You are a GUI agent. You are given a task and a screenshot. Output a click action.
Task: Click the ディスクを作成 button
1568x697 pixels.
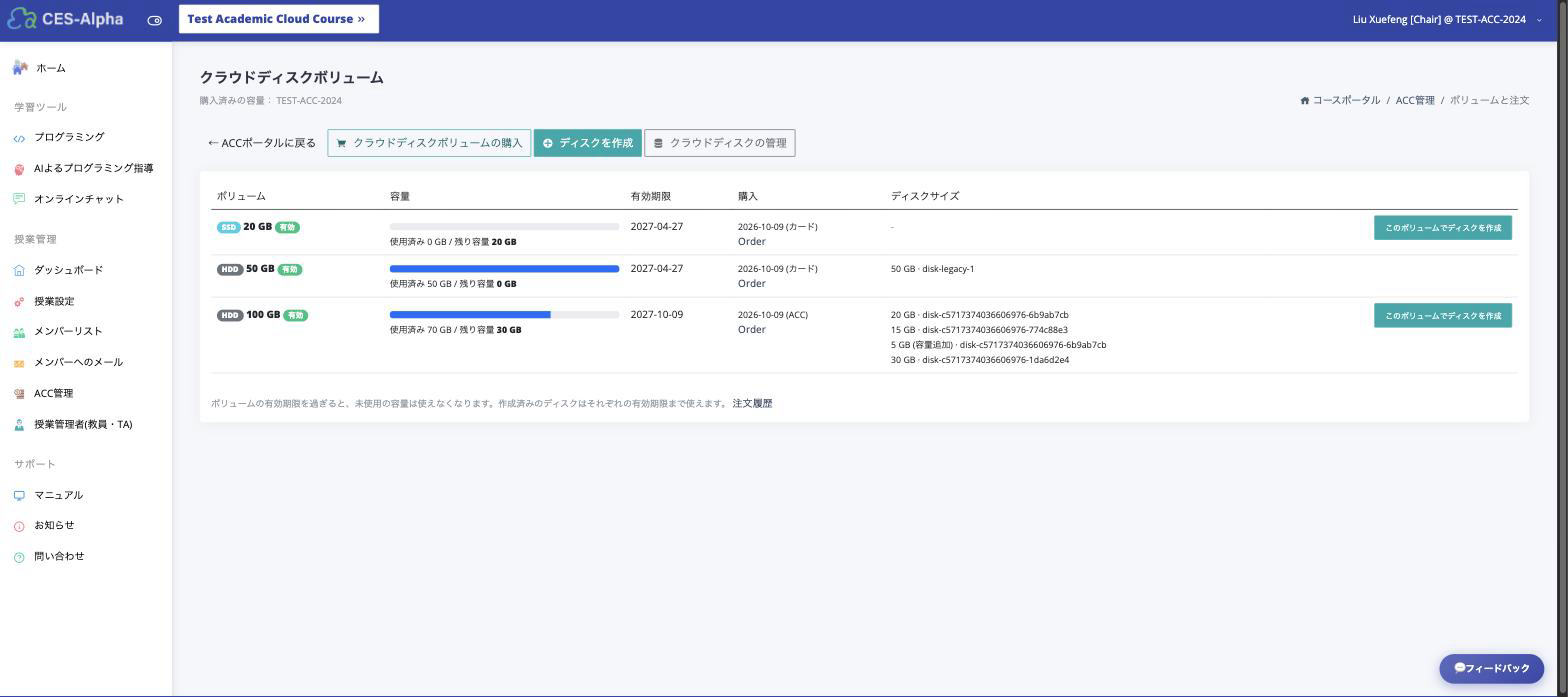(588, 143)
